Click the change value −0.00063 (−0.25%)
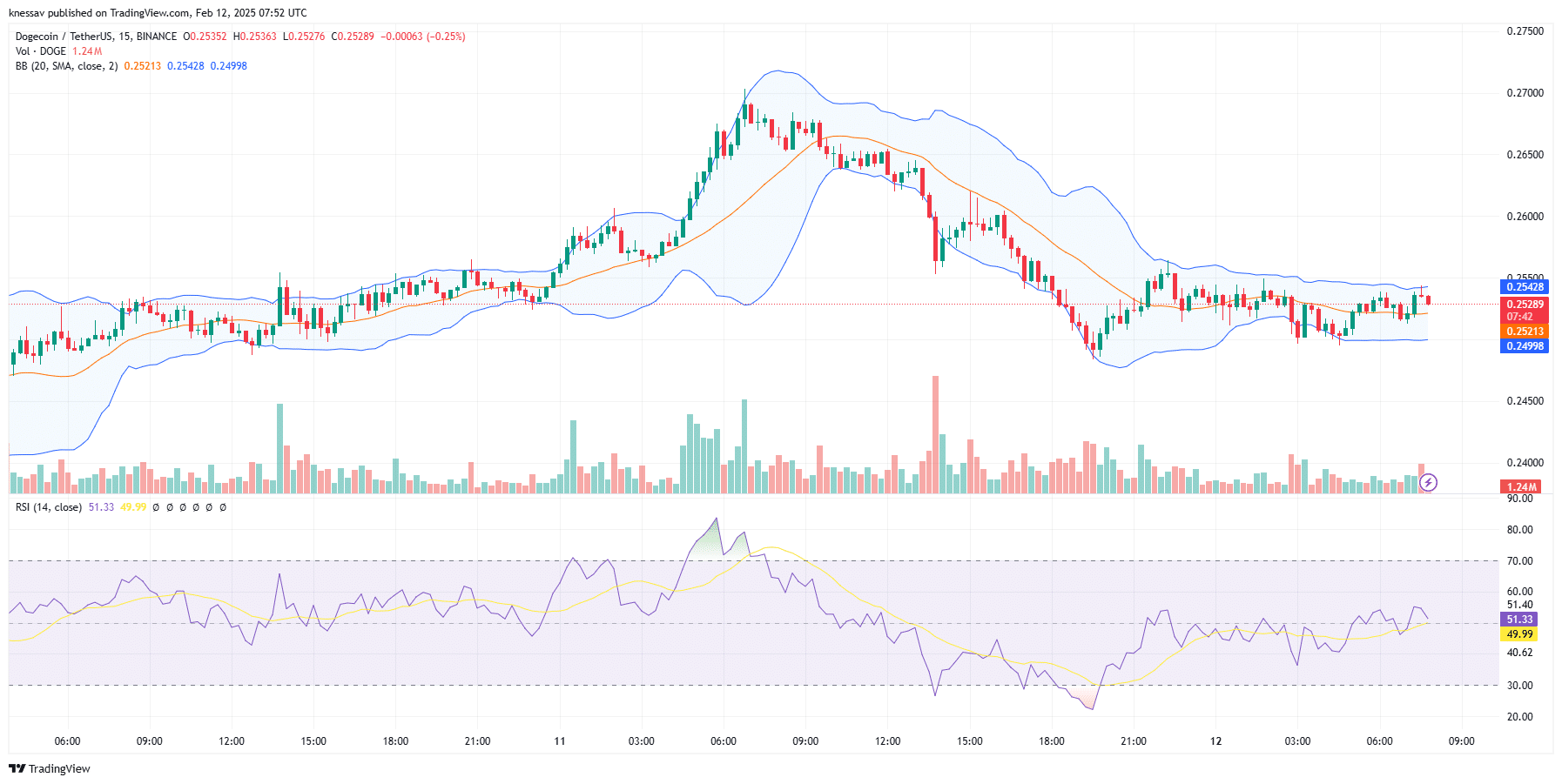Image resolution: width=1562 pixels, height=784 pixels. (x=423, y=37)
